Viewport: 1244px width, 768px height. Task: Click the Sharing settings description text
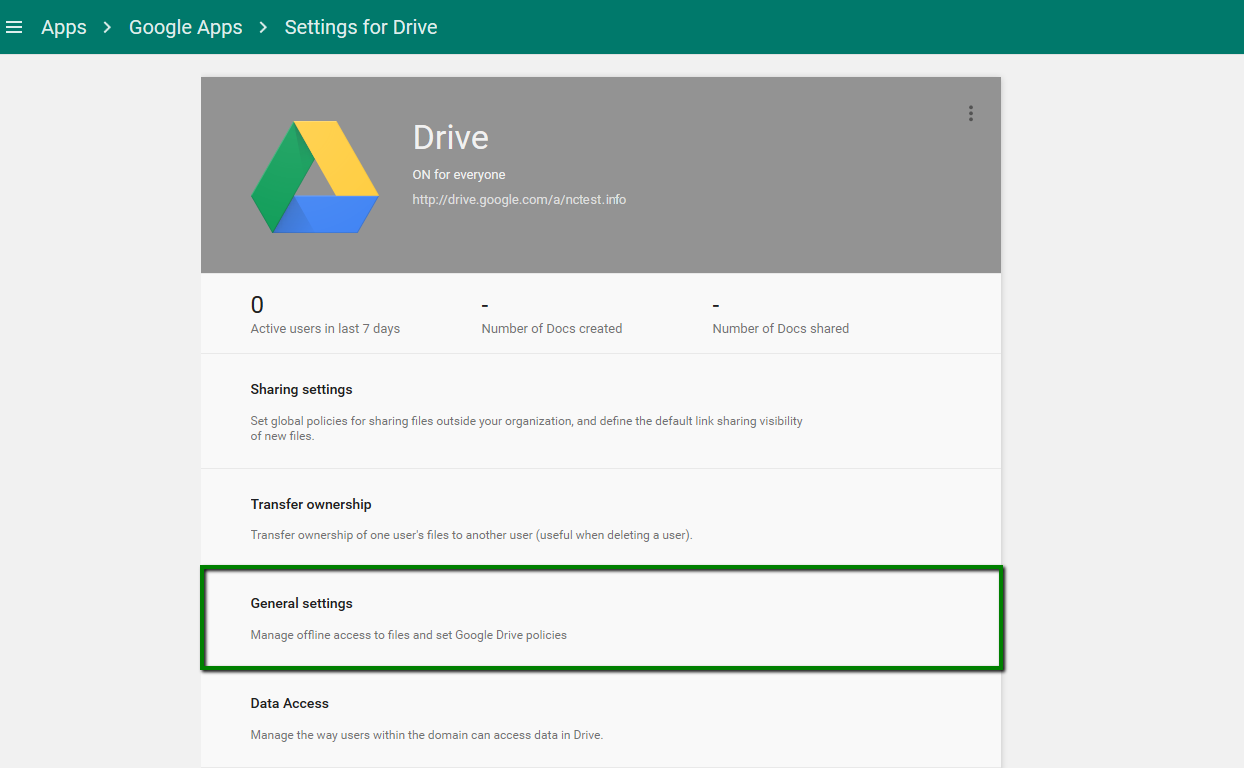[527, 428]
